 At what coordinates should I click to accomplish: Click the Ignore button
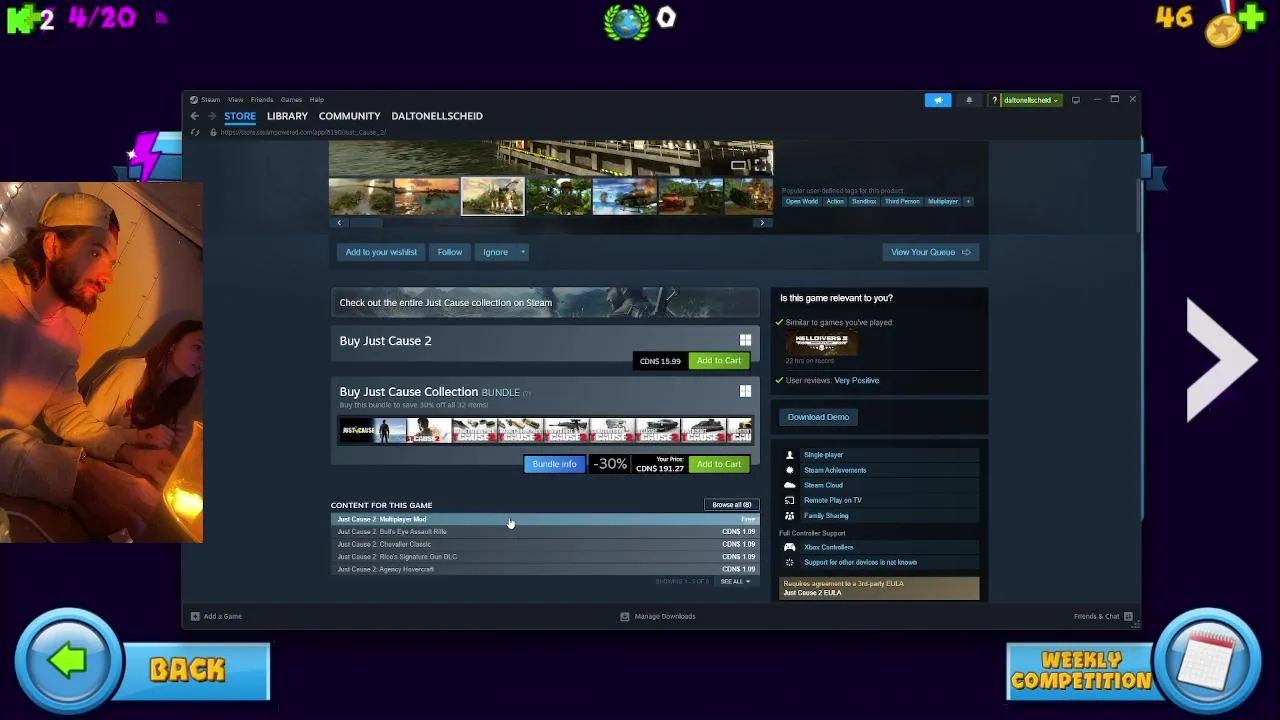495,252
